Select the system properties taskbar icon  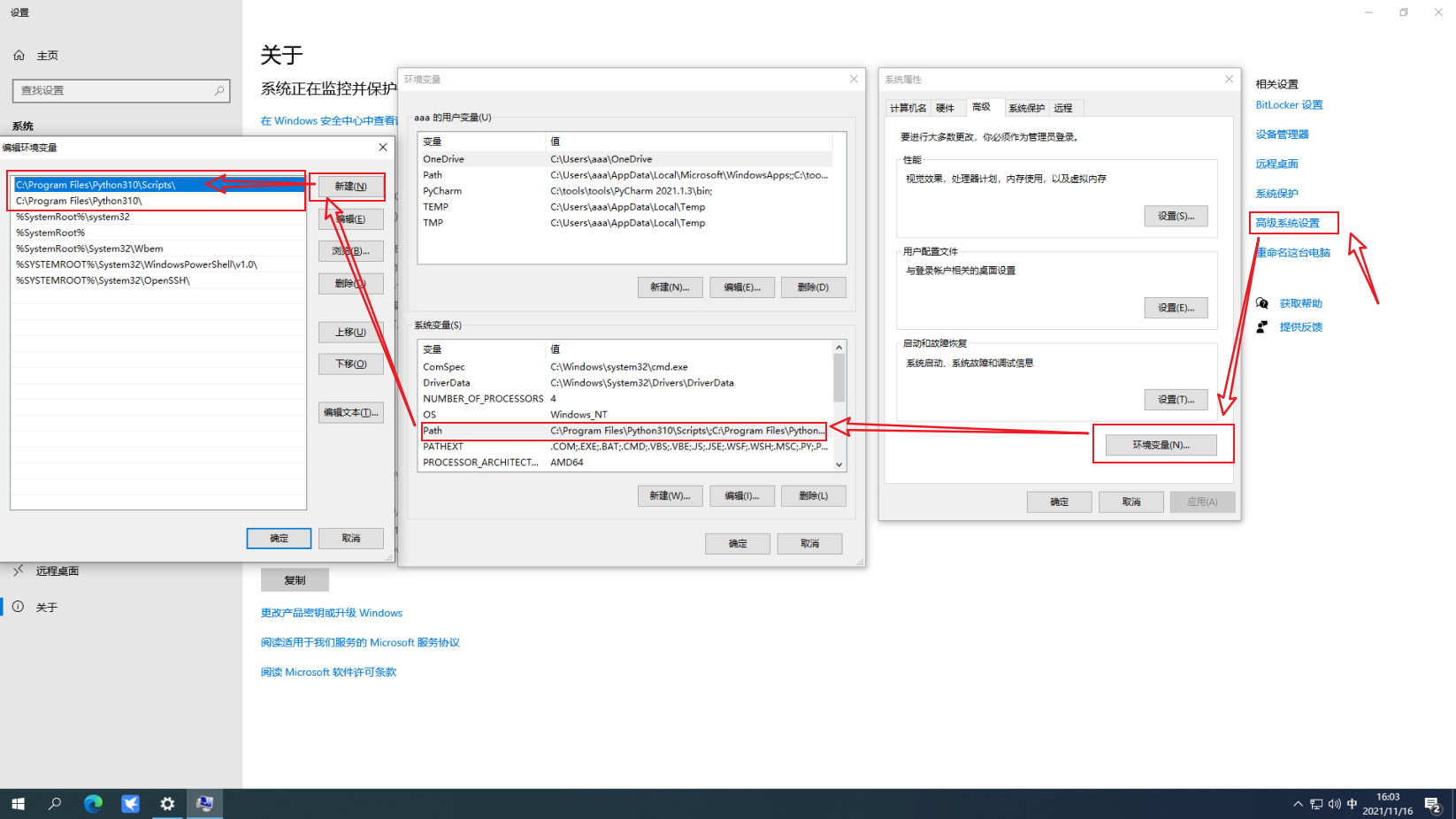tap(205, 804)
